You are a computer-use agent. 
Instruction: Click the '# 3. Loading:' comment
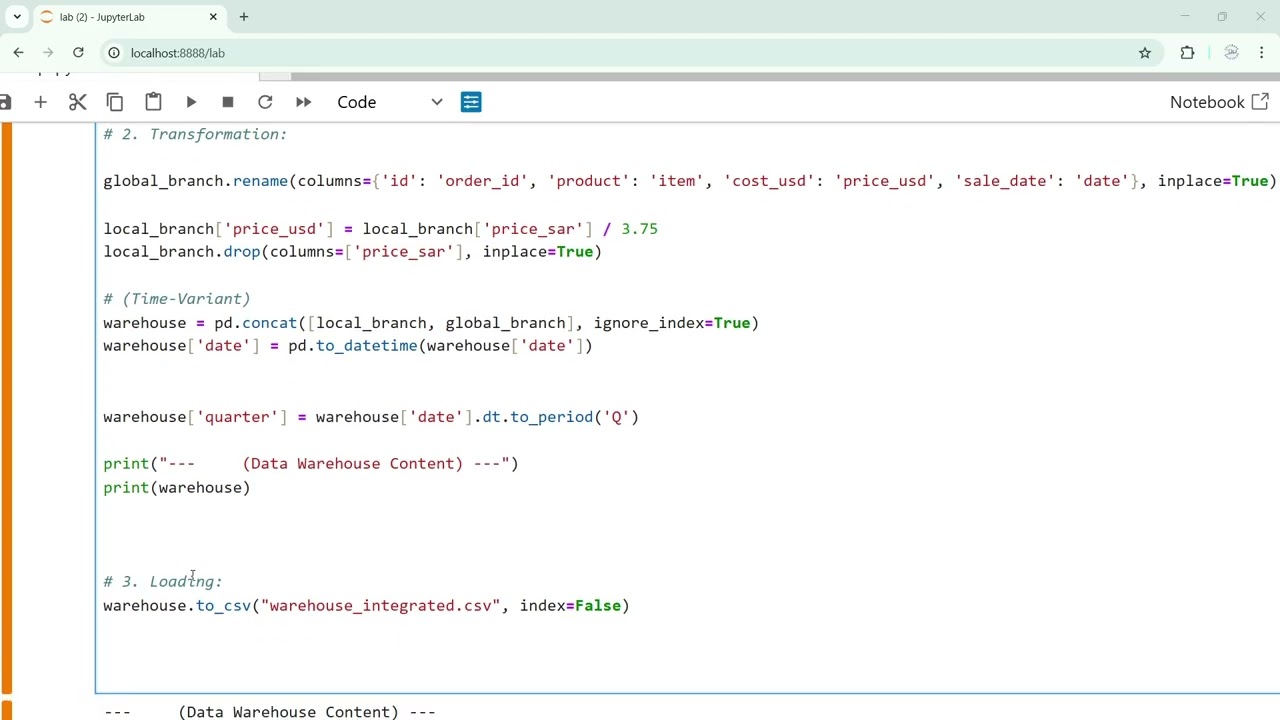(163, 582)
